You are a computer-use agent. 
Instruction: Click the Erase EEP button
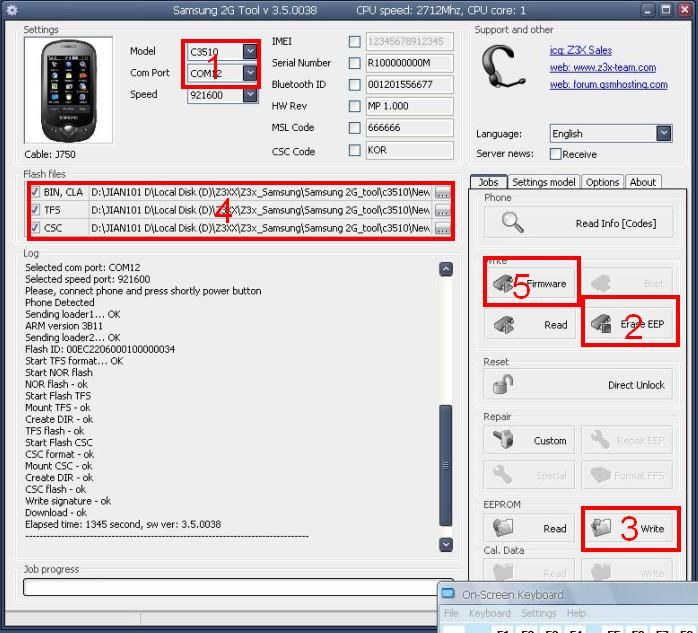629,324
